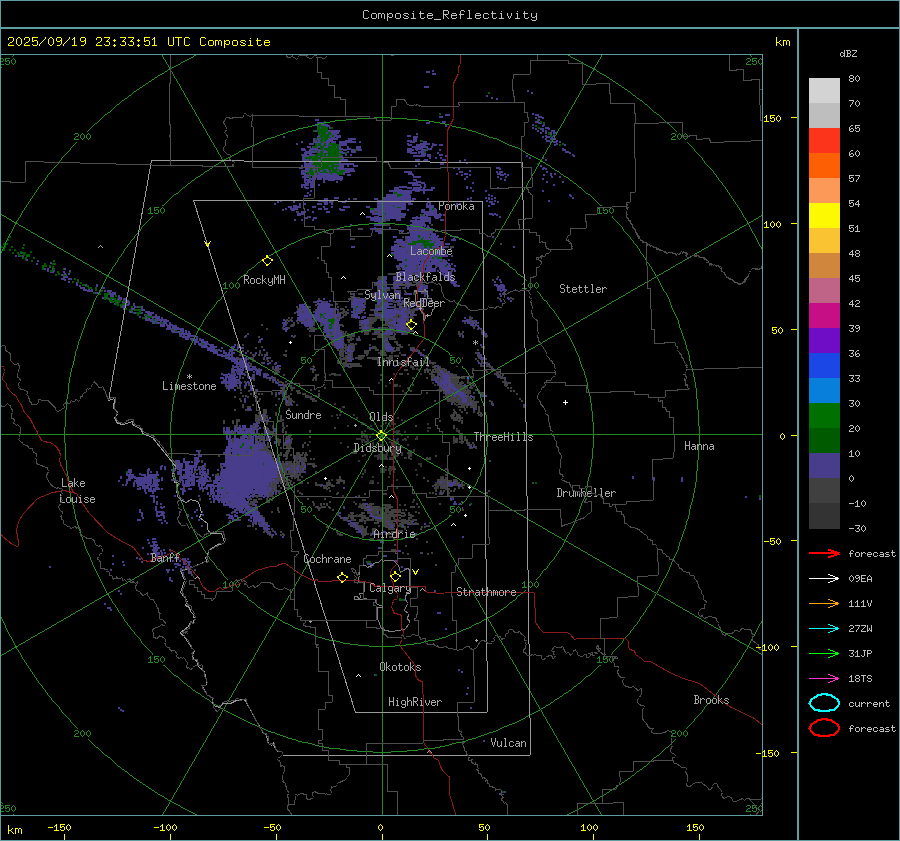Select the cyan 27ZW arrow icon
This screenshot has height=841, width=900.
(x=824, y=628)
